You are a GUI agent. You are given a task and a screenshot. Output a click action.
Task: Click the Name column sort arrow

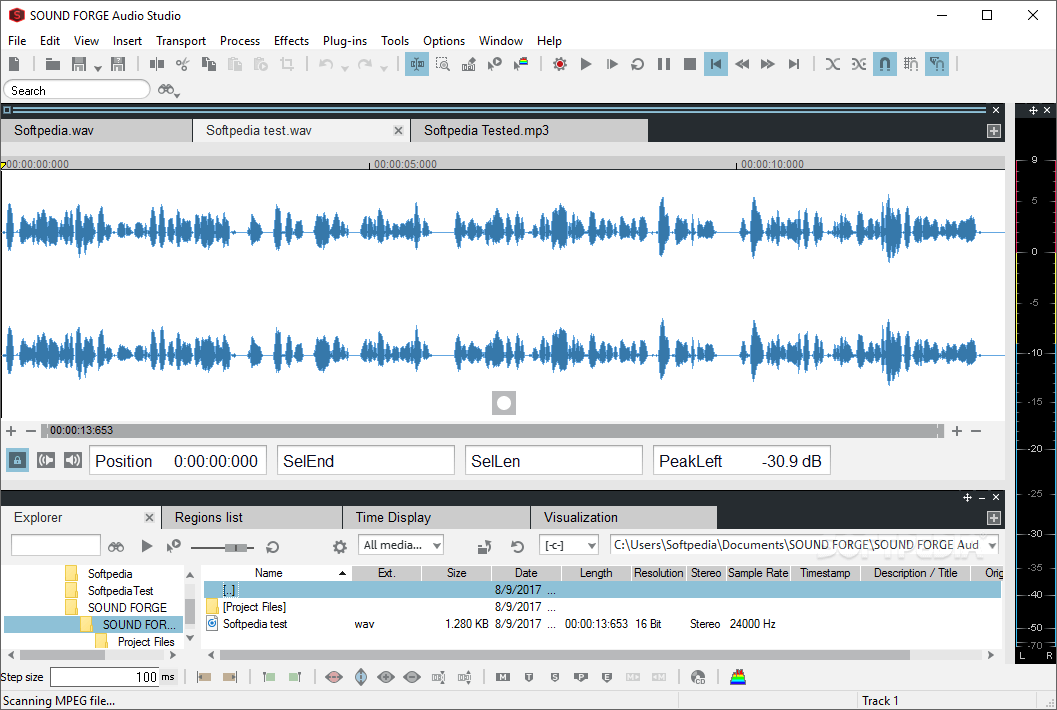click(342, 573)
